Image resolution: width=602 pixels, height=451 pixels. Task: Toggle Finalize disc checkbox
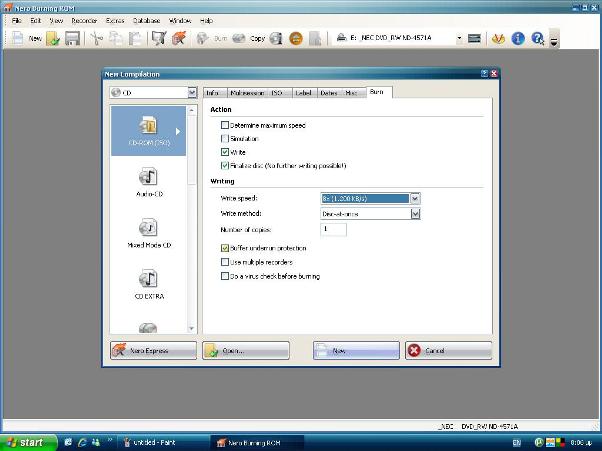point(225,165)
